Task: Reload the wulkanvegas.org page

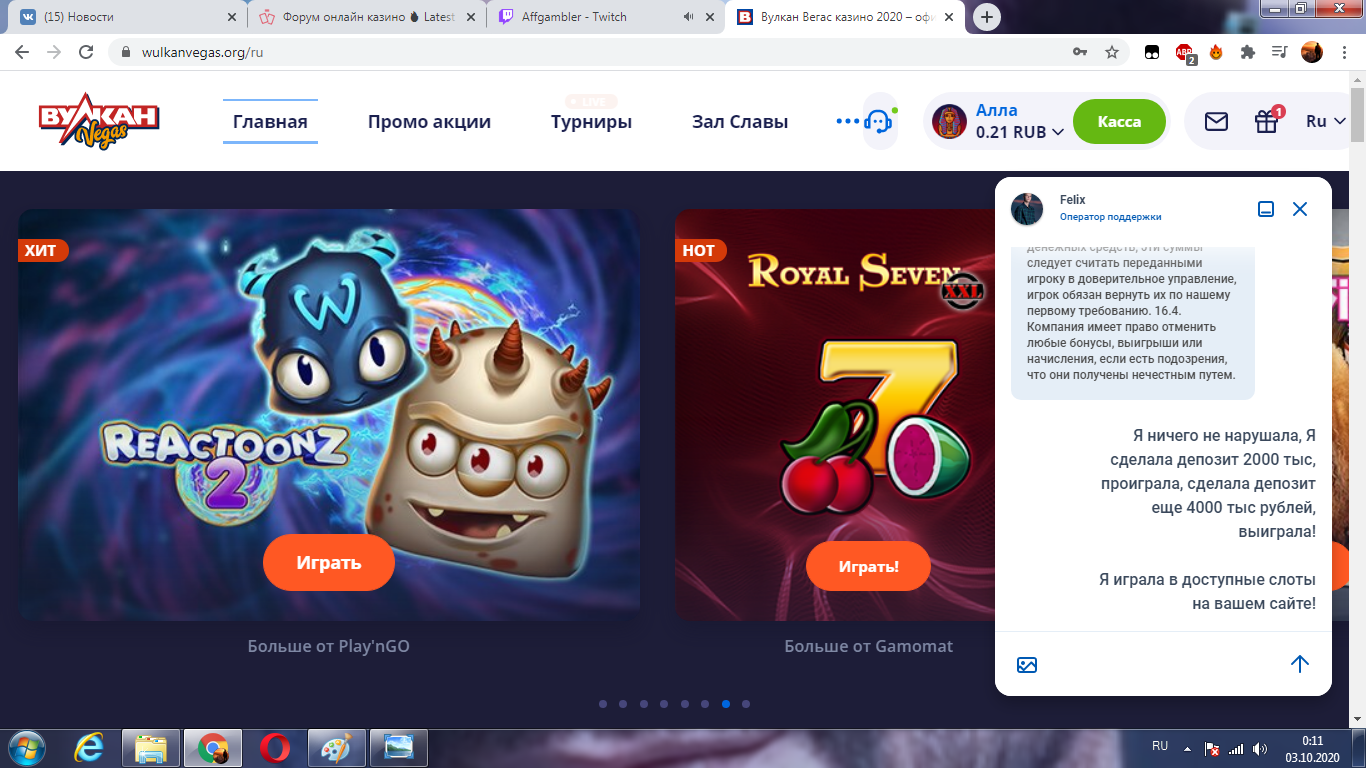Action: [x=86, y=52]
